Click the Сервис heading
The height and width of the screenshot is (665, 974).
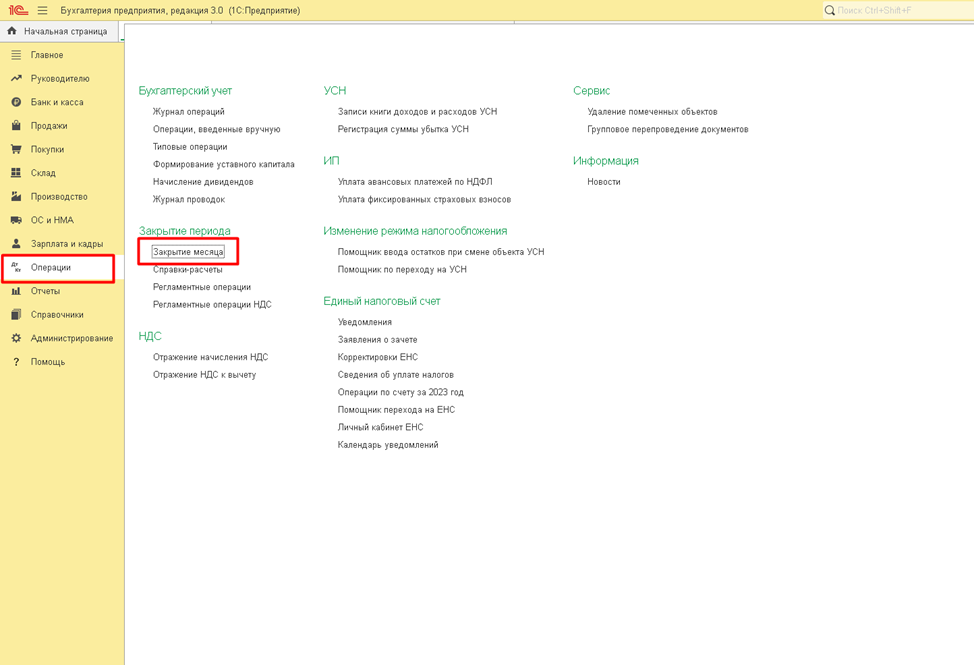pyautogui.click(x=591, y=91)
